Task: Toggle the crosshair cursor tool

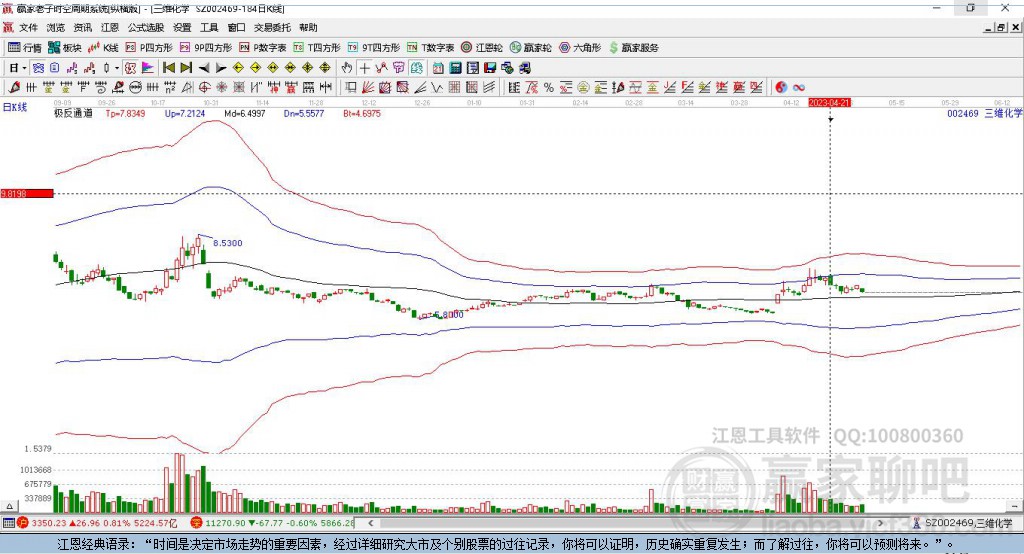Action: (x=365, y=67)
